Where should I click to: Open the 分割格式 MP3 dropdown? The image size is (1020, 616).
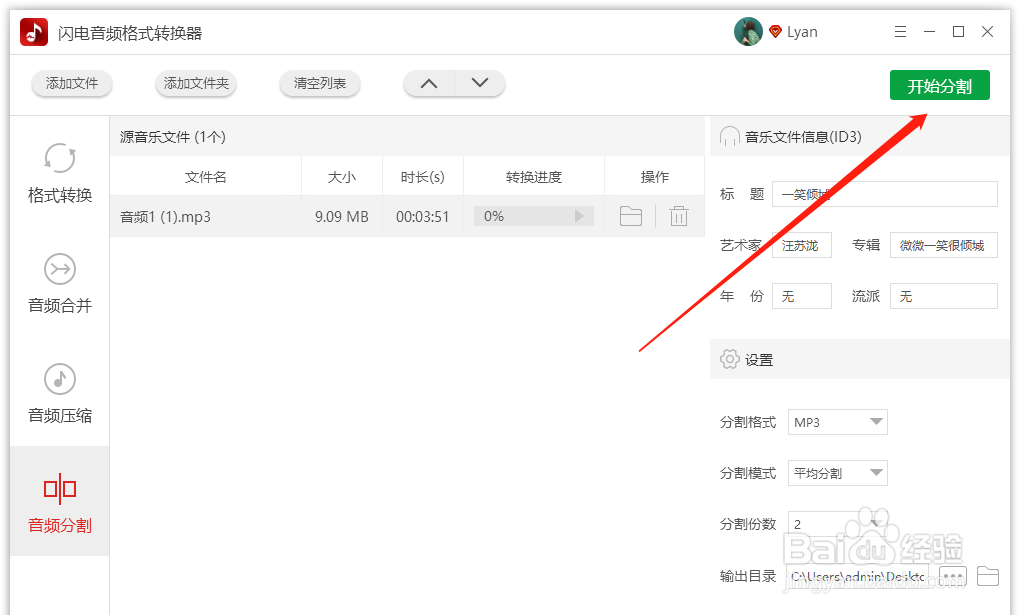[837, 422]
